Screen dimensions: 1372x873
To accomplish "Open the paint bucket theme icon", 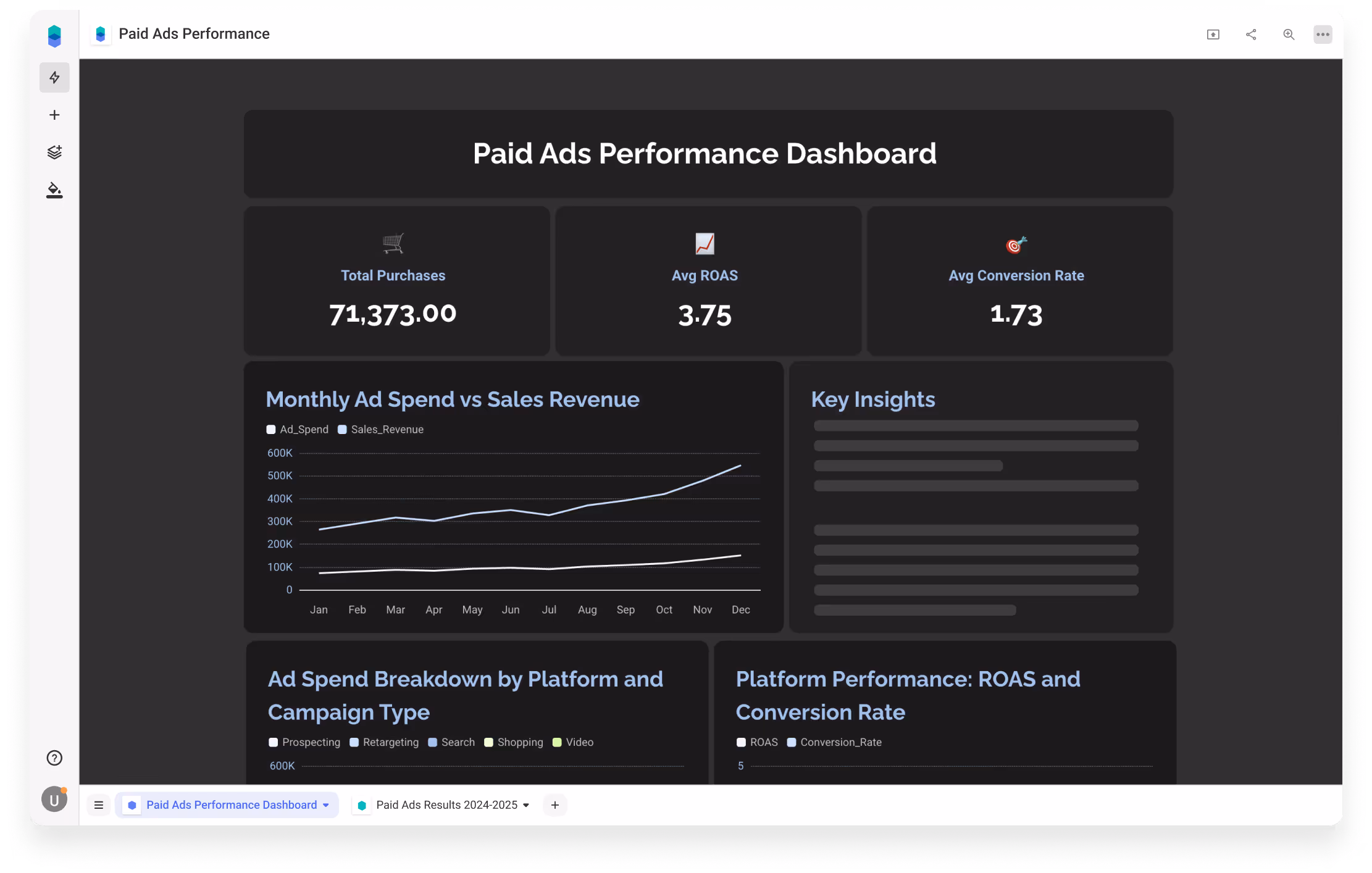I will (54, 190).
